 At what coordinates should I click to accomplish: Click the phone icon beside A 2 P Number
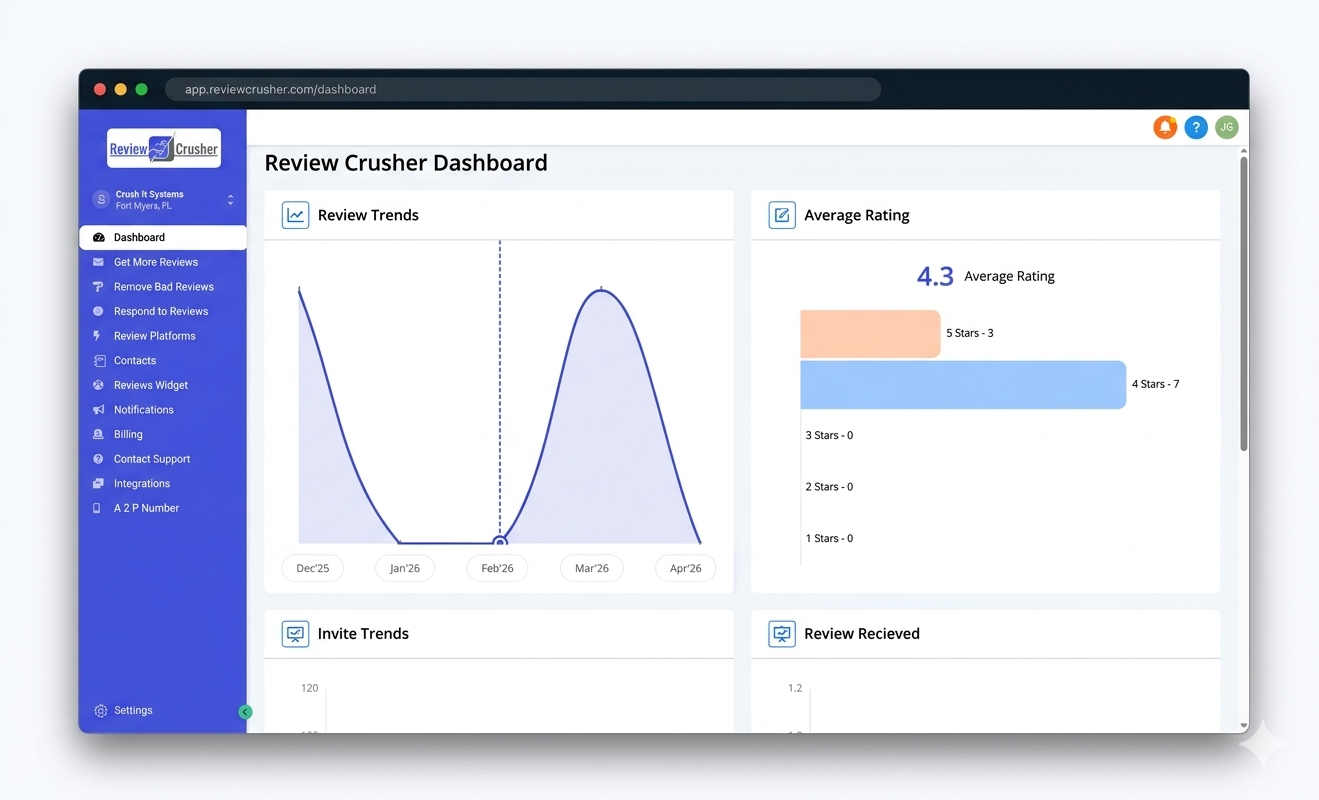coord(98,508)
